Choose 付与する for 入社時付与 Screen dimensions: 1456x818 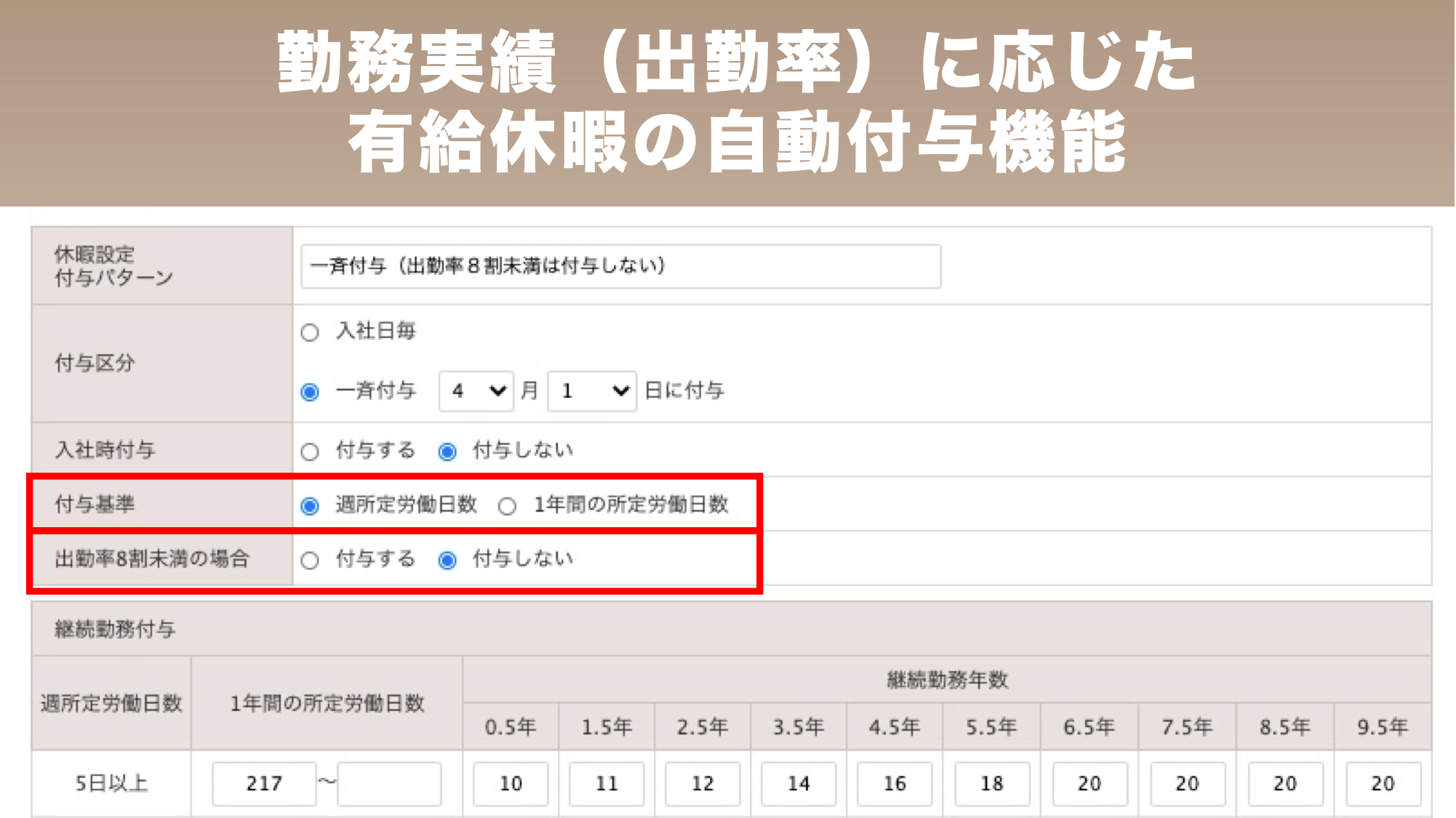pos(310,452)
